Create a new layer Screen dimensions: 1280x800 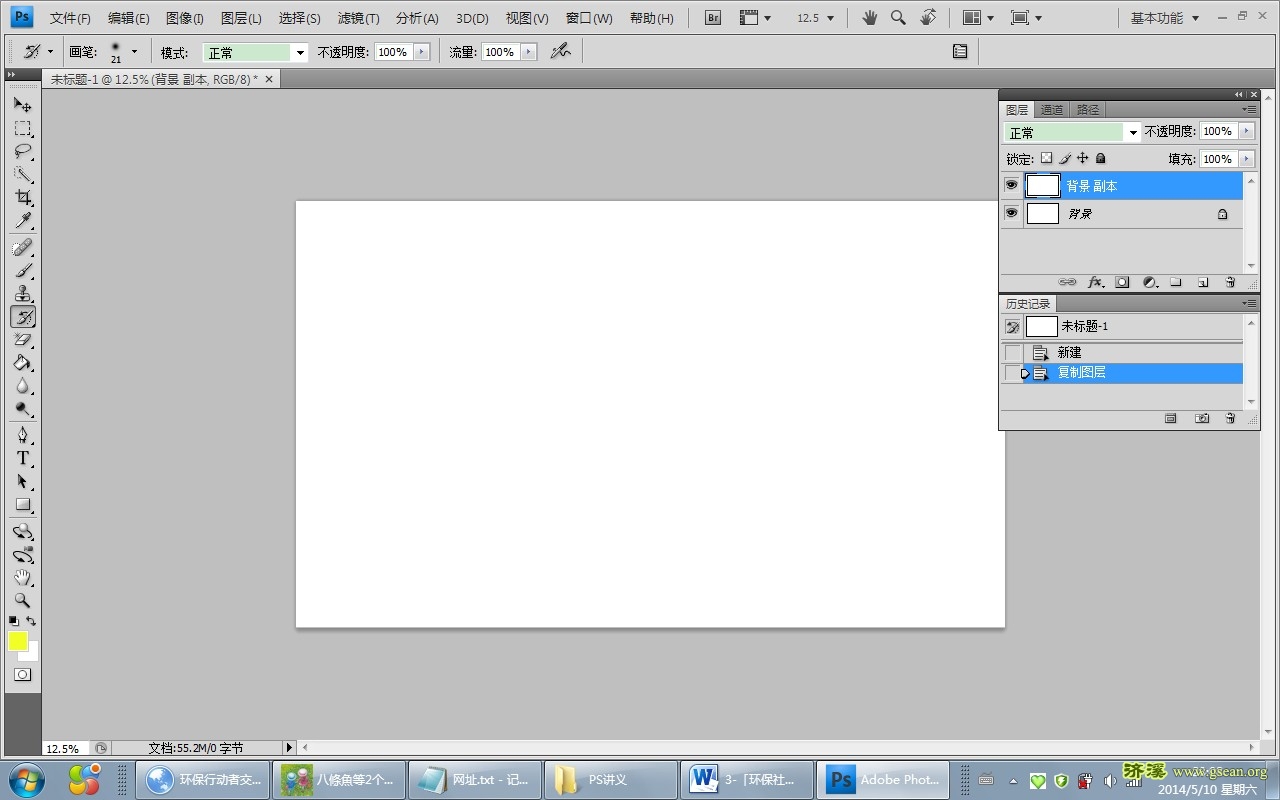pos(1203,283)
